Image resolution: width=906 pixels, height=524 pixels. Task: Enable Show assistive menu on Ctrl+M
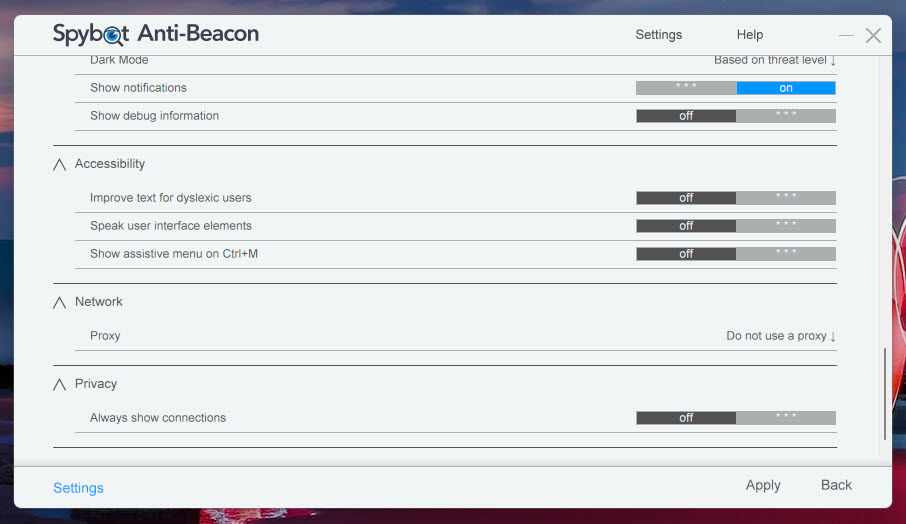[x=736, y=254]
